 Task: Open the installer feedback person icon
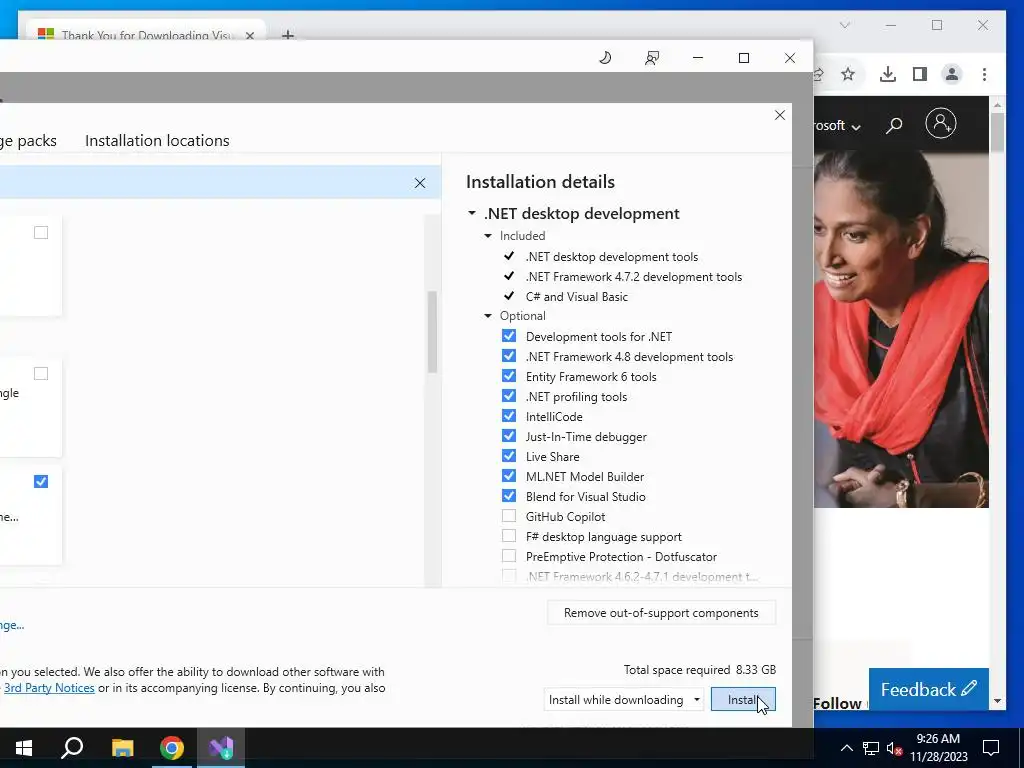tap(652, 58)
